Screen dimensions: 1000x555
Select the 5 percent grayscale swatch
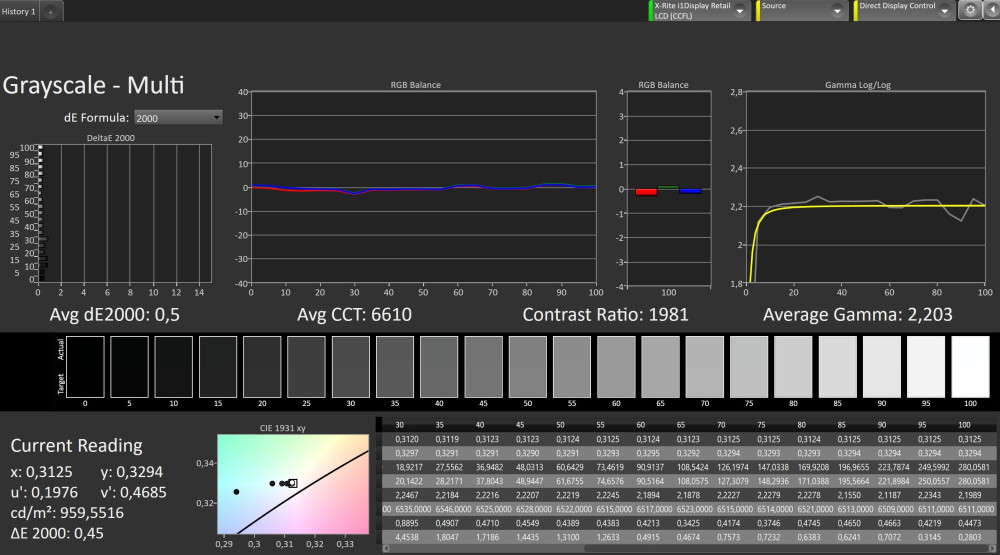129,367
